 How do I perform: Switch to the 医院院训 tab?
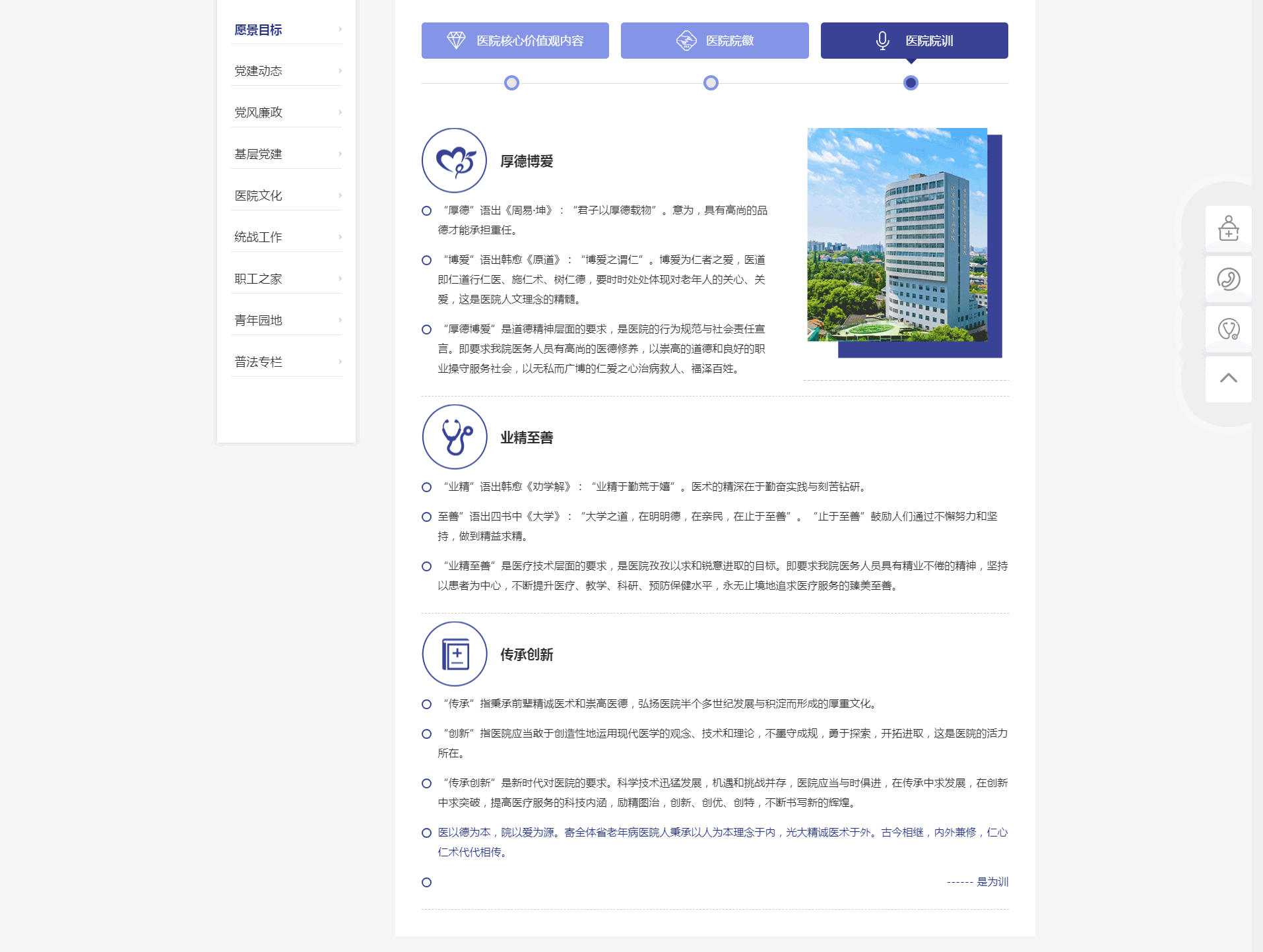click(914, 40)
